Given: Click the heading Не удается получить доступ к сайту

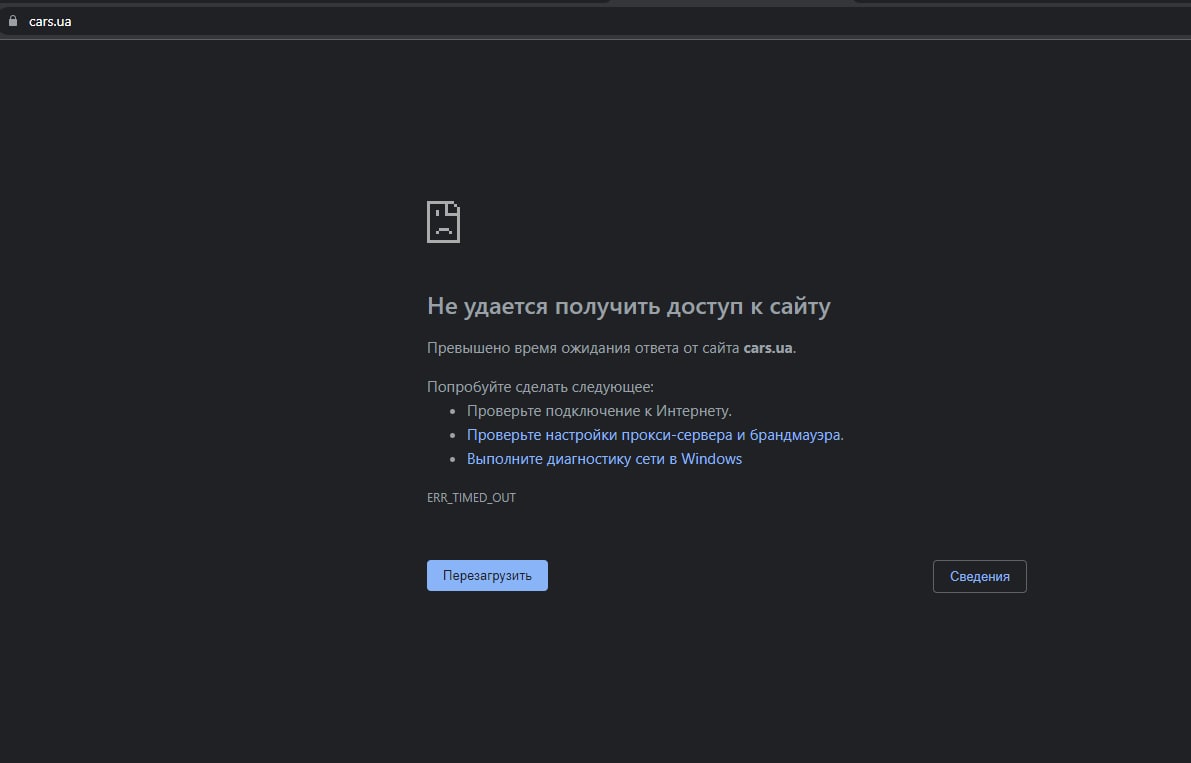Looking at the screenshot, I should click(628, 306).
